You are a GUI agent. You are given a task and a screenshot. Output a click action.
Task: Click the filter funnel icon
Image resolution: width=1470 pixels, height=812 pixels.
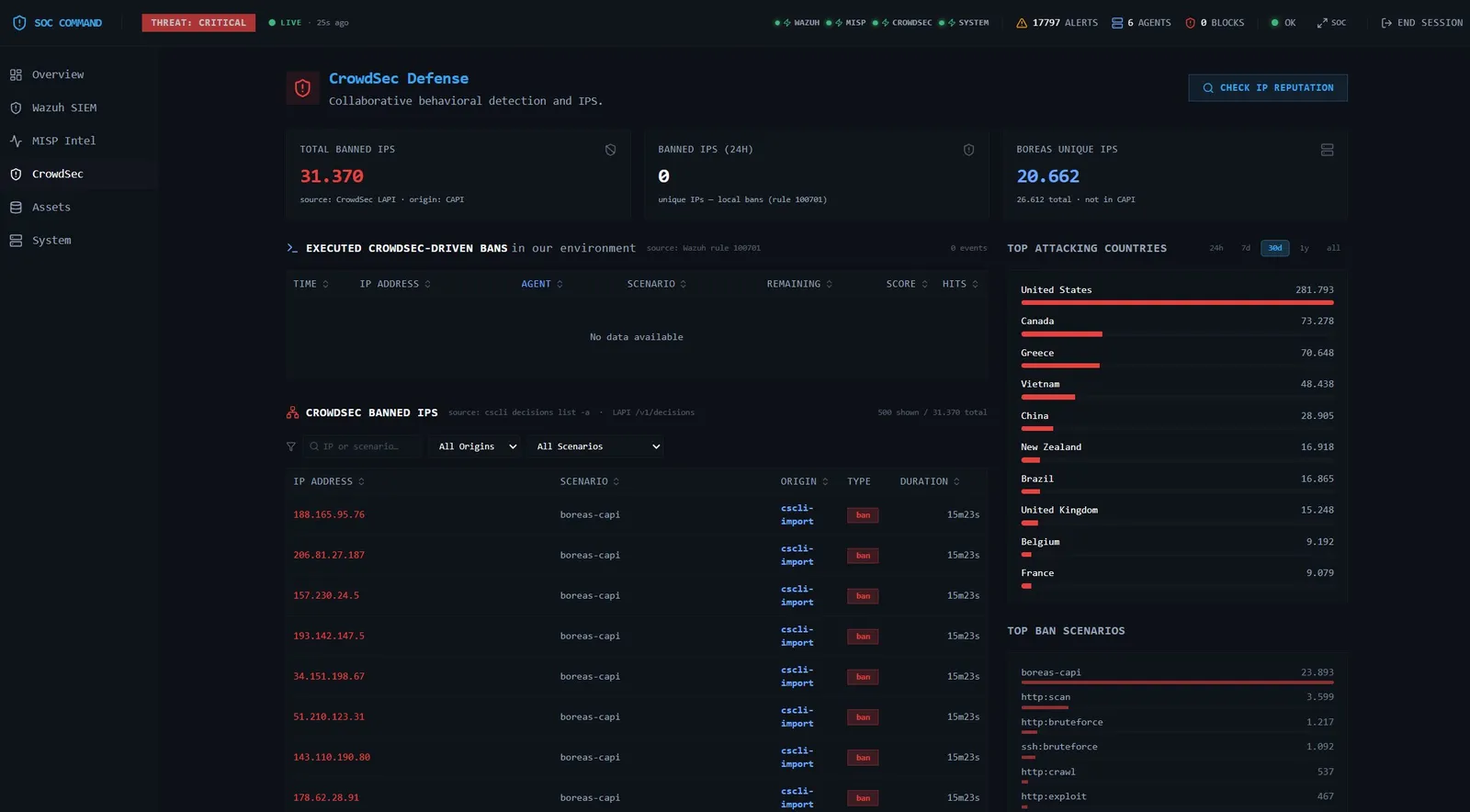click(291, 446)
